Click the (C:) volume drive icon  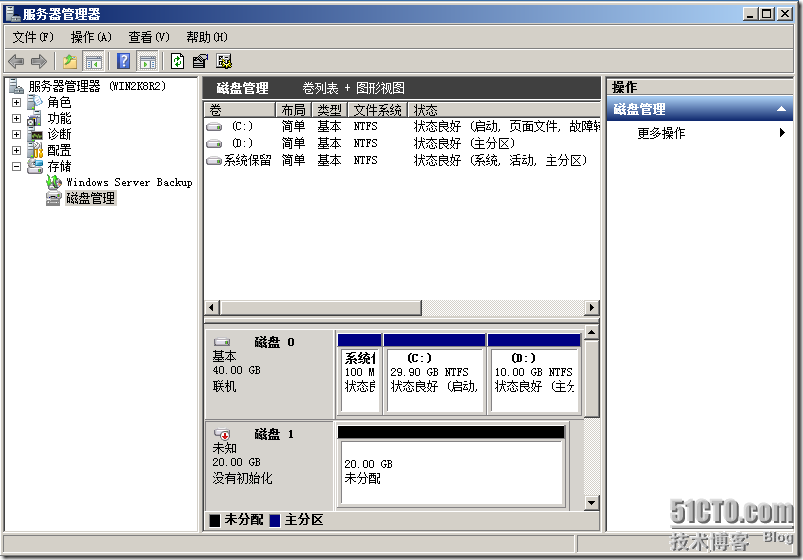[214, 127]
